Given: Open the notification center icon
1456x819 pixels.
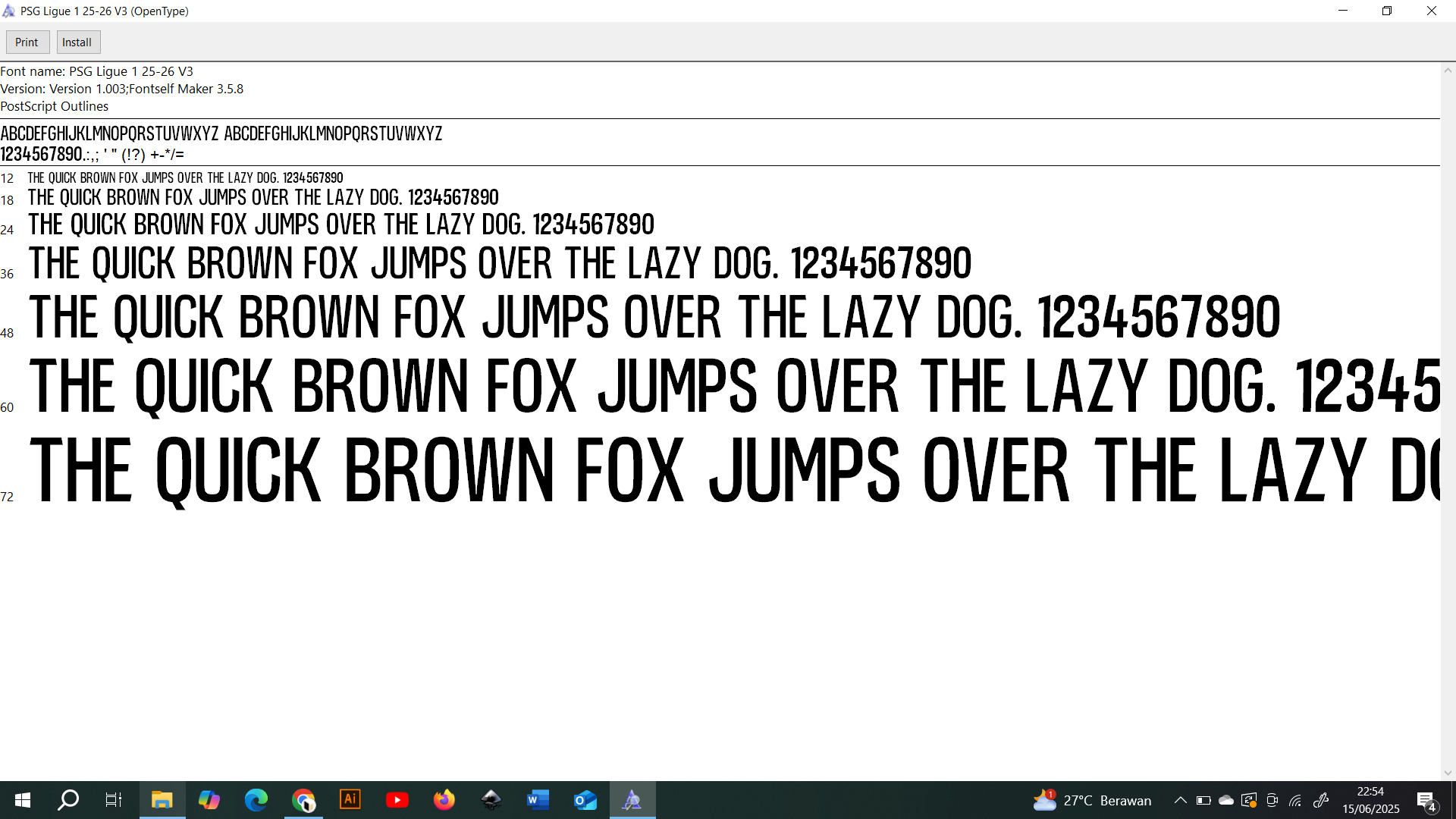Looking at the screenshot, I should point(1426,801).
